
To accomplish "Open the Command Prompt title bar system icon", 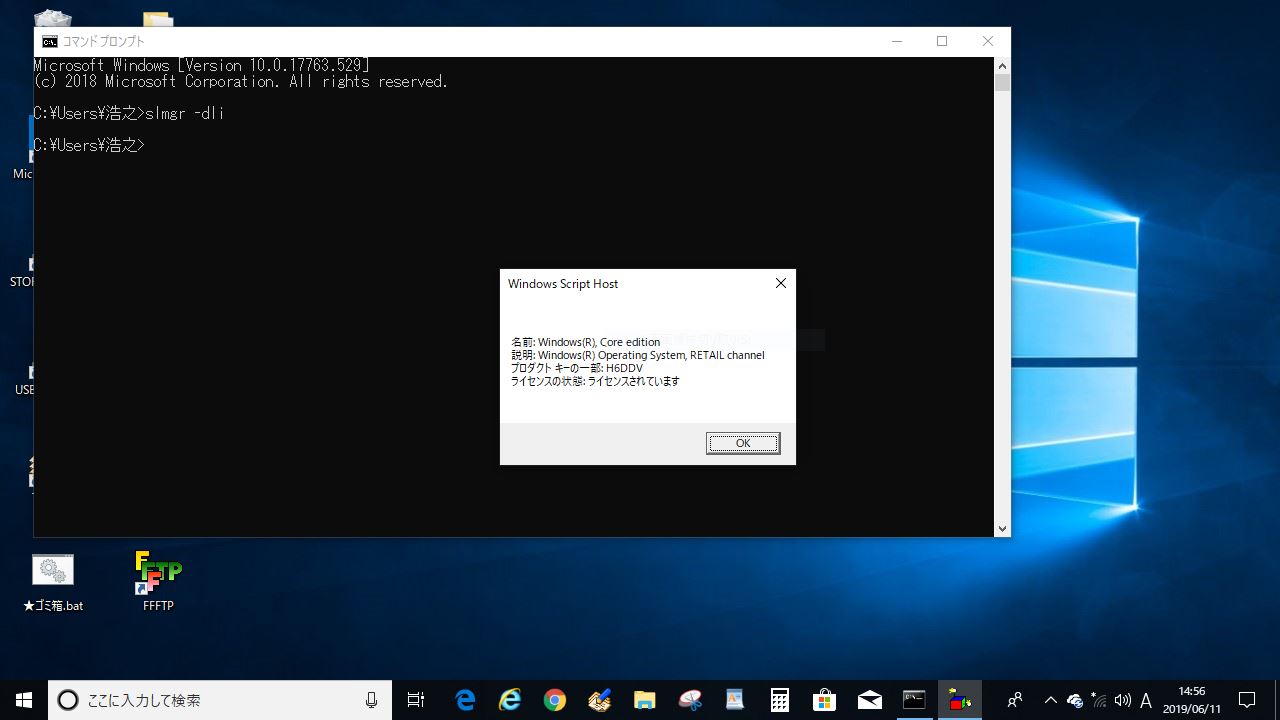I will (49, 41).
